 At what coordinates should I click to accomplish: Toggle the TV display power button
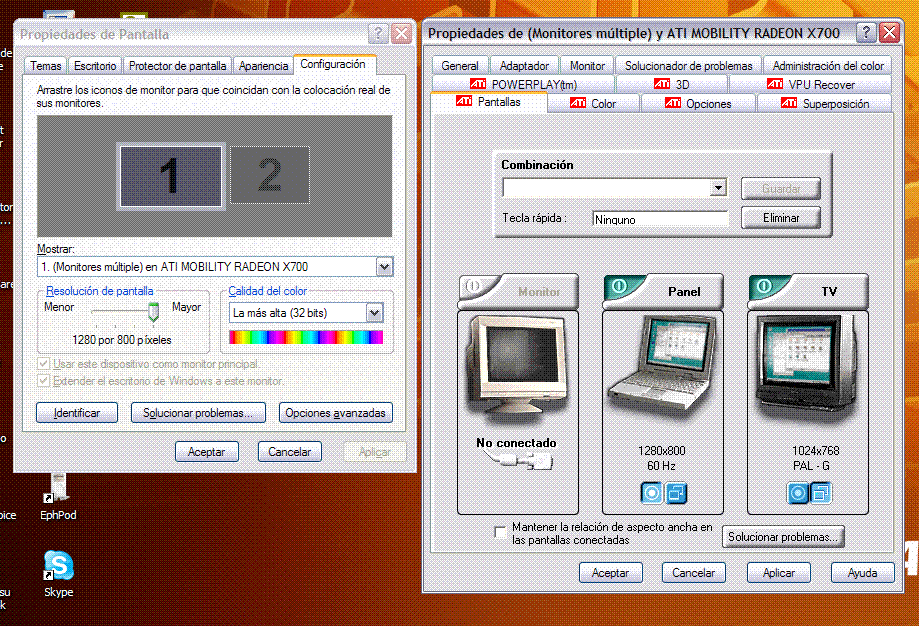(x=764, y=286)
